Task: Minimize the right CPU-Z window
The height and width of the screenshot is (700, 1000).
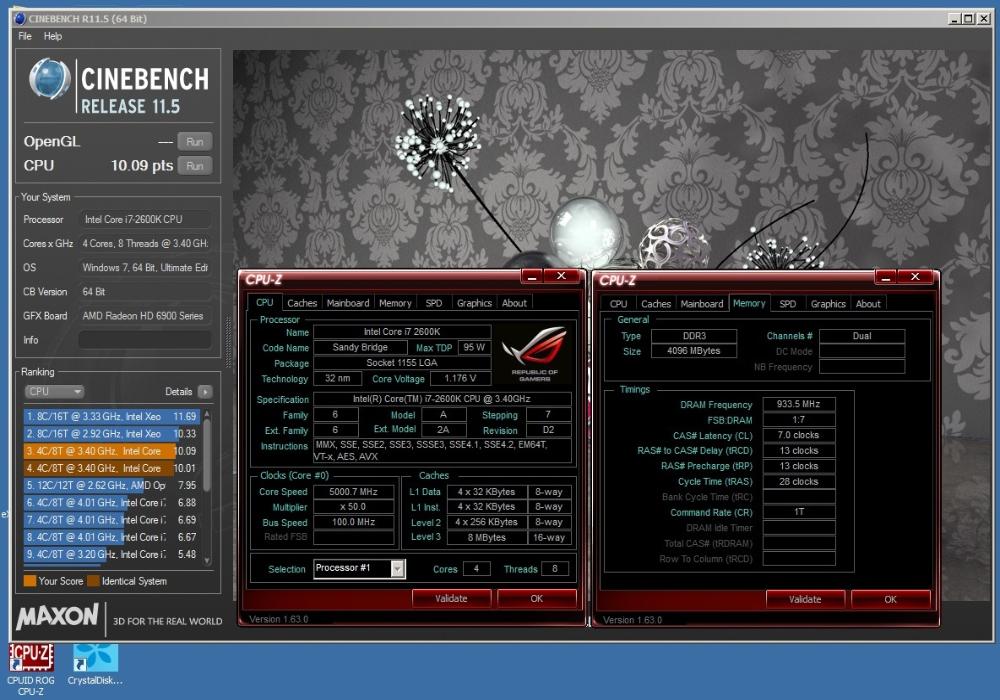Action: [886, 277]
